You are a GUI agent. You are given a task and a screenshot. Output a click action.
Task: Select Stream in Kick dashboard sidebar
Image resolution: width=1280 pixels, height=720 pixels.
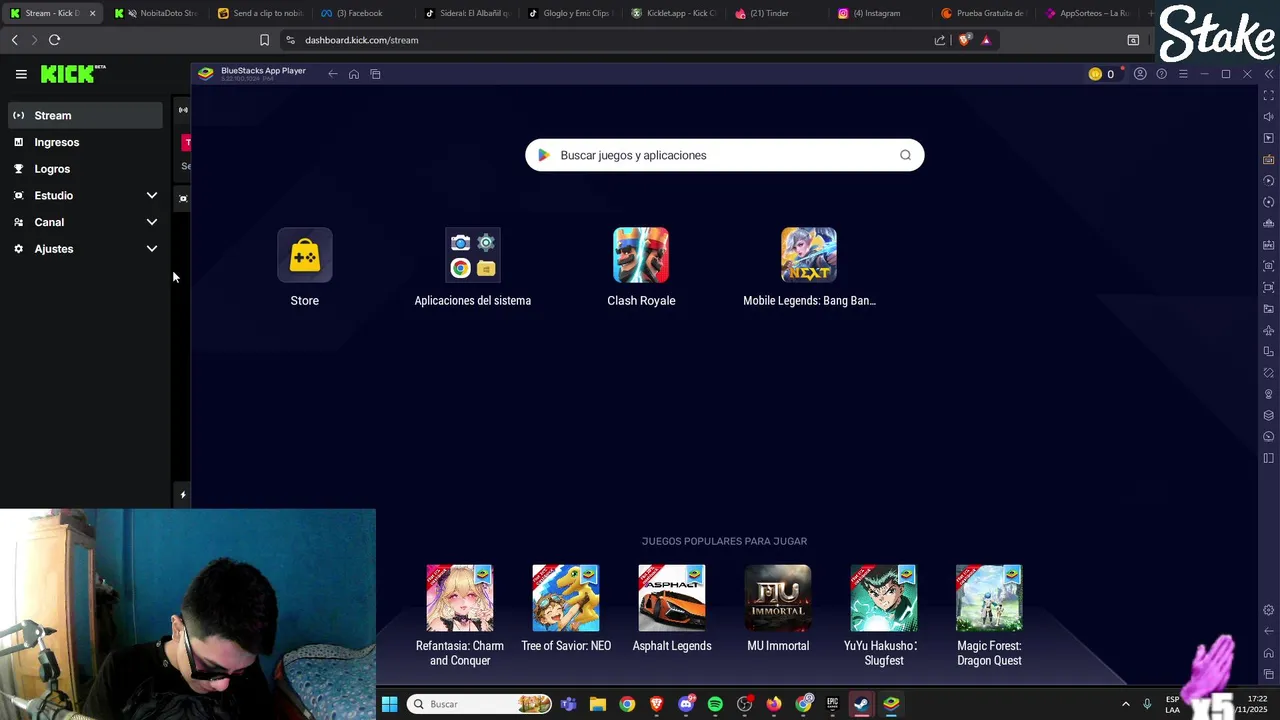[86, 115]
